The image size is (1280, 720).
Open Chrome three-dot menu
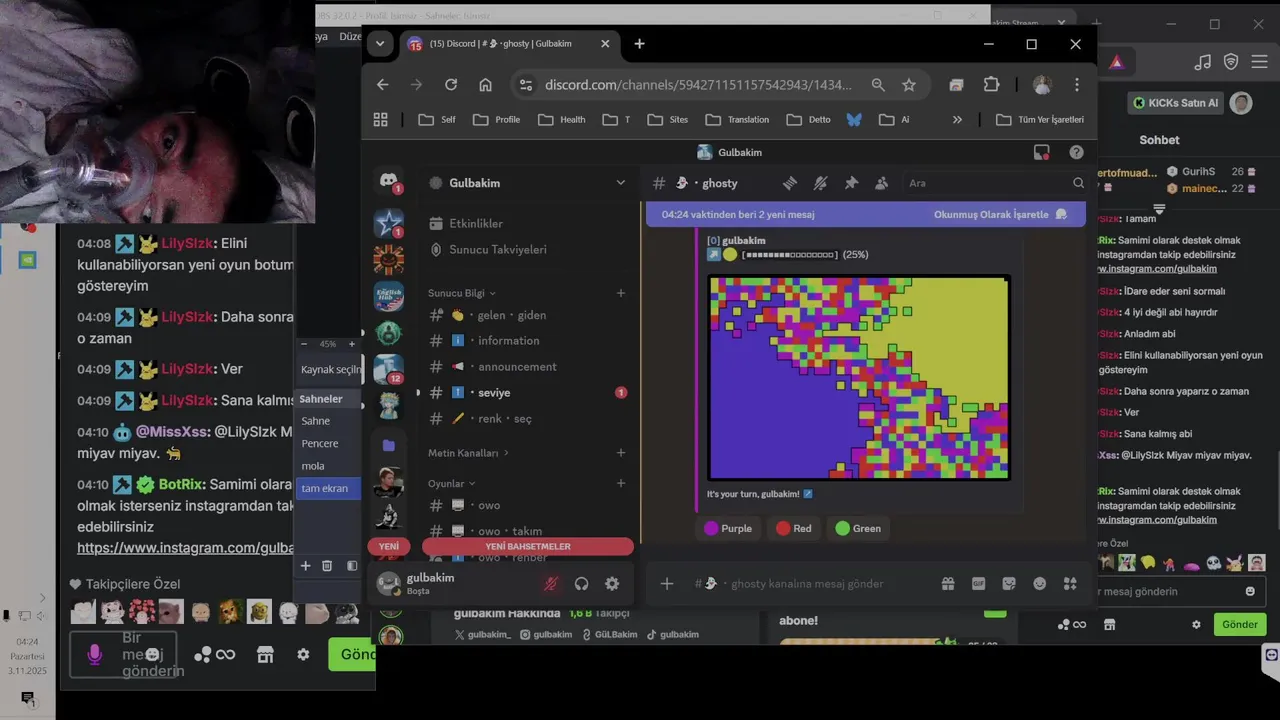click(x=1076, y=85)
